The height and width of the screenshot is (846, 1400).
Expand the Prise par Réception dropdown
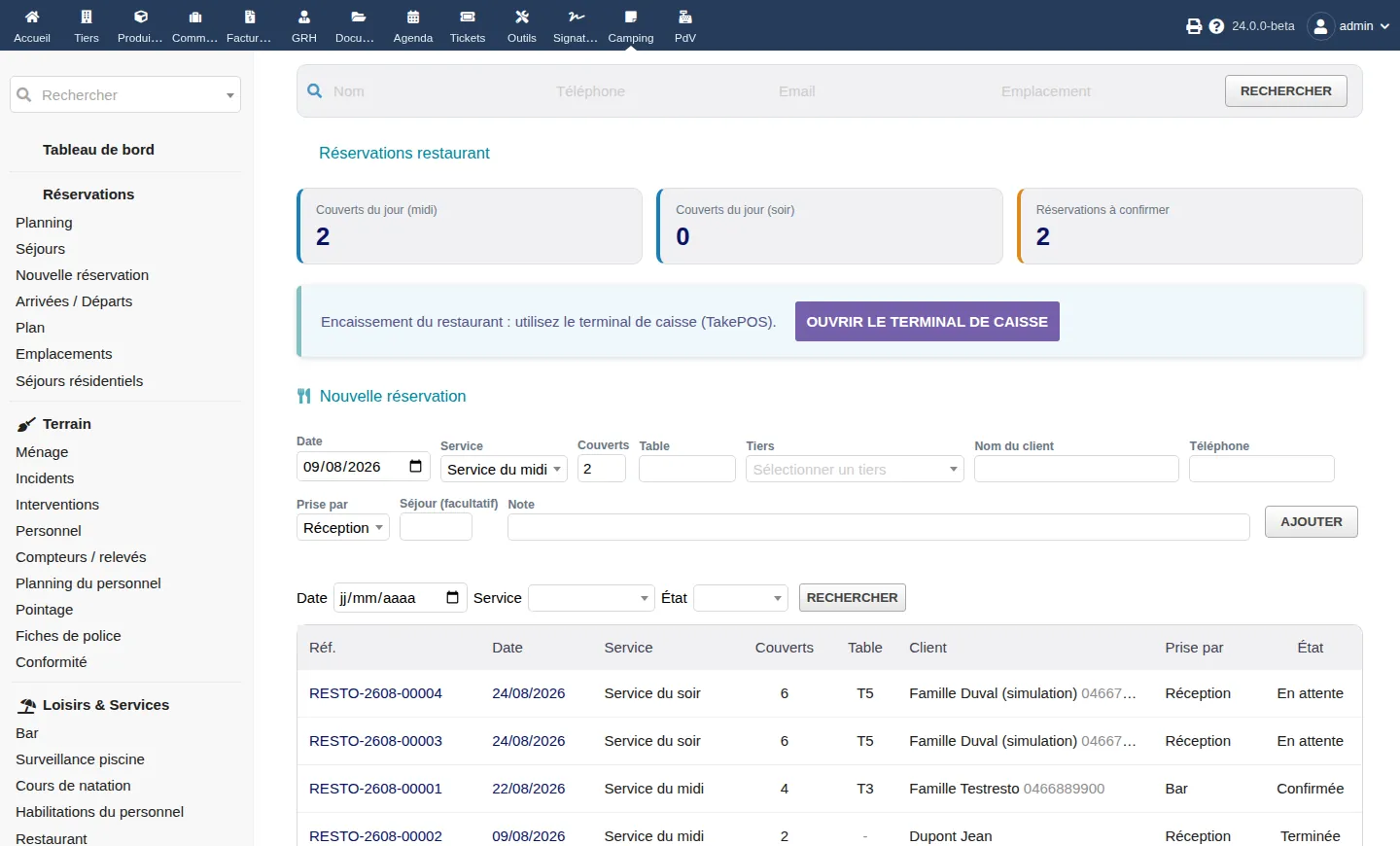(343, 527)
